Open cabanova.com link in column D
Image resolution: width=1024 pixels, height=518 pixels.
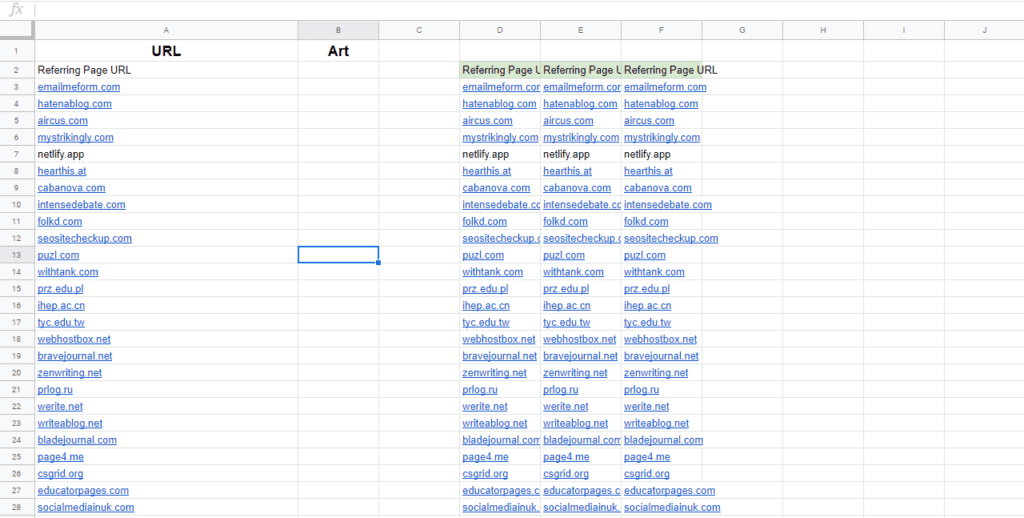coord(496,188)
